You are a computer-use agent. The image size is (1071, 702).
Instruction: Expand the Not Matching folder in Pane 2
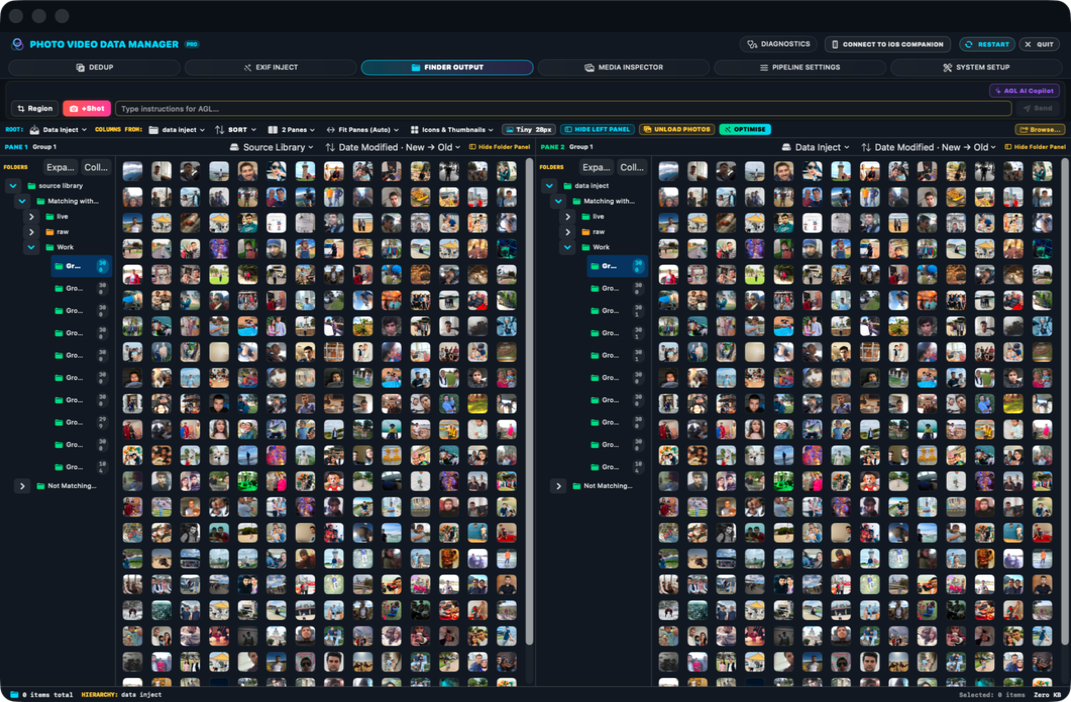559,486
